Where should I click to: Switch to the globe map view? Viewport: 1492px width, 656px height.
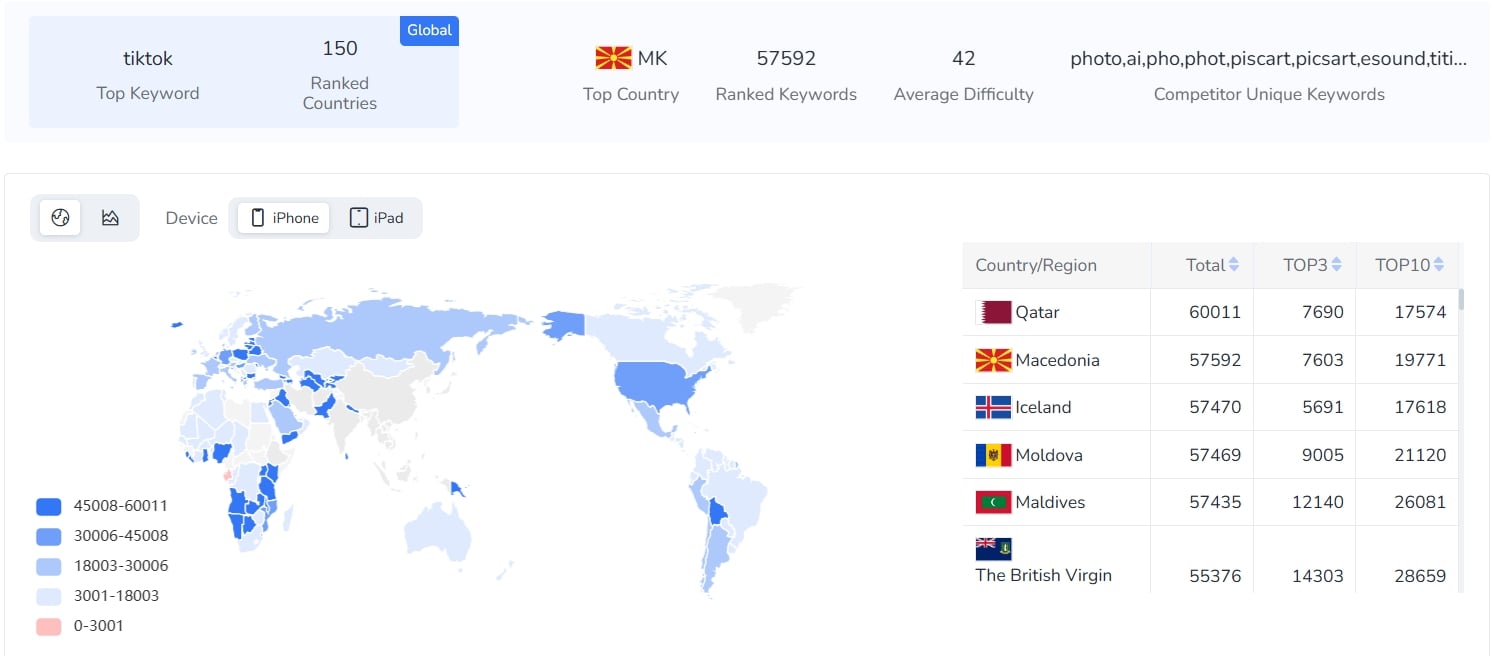pos(60,218)
